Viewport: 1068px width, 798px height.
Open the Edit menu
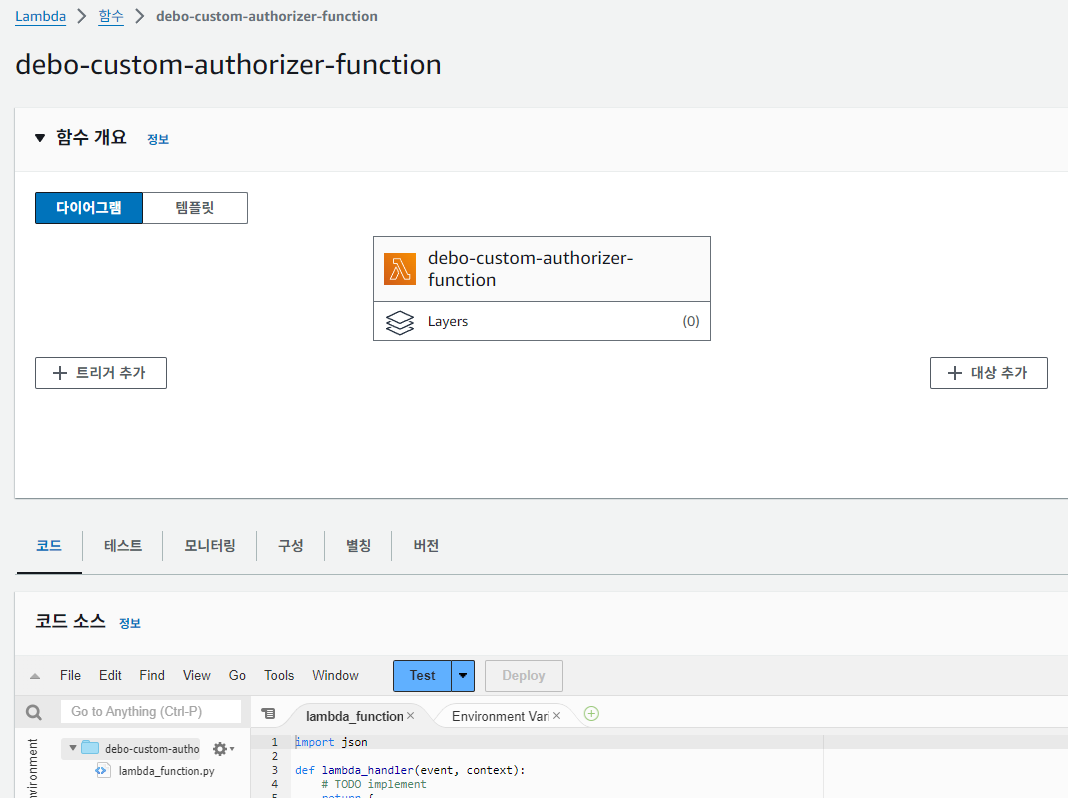click(110, 675)
